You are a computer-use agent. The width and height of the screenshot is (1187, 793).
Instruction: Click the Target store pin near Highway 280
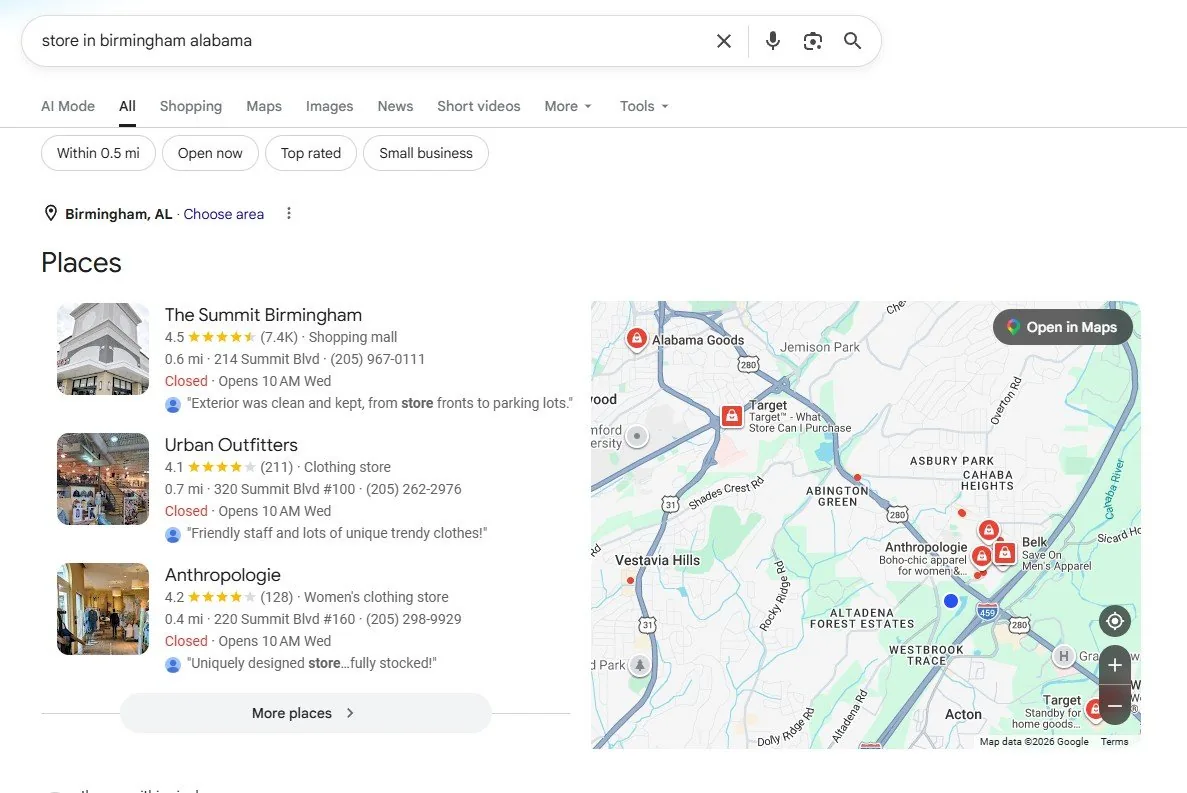pyautogui.click(x=731, y=415)
